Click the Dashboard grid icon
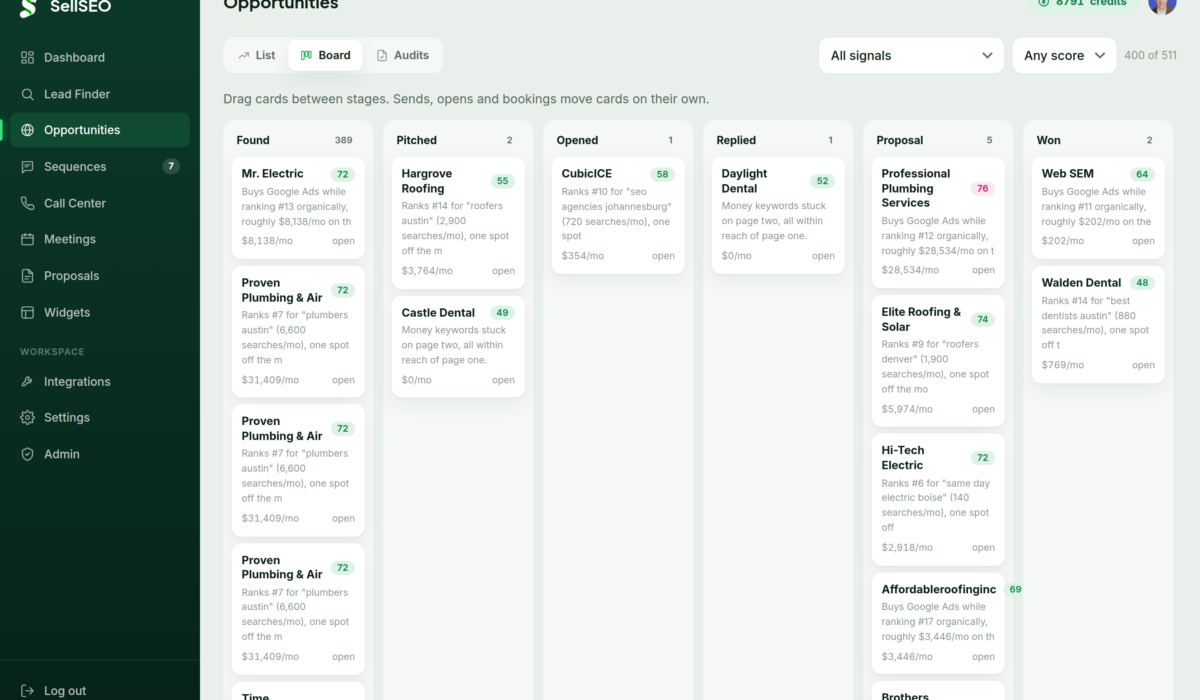The width and height of the screenshot is (1200, 700). click(27, 58)
